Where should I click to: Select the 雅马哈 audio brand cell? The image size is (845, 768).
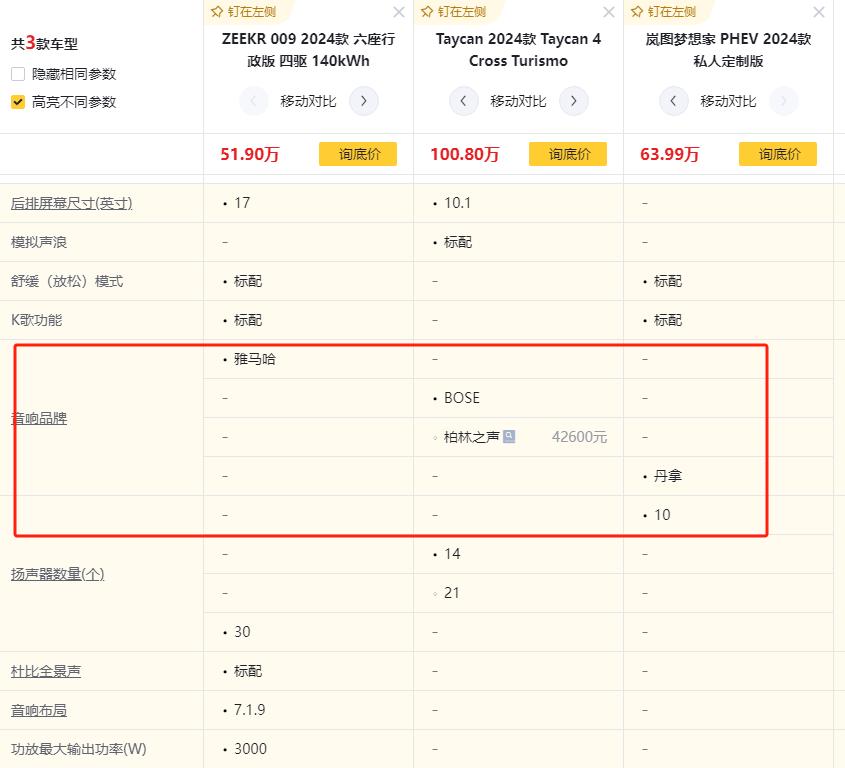coord(255,359)
